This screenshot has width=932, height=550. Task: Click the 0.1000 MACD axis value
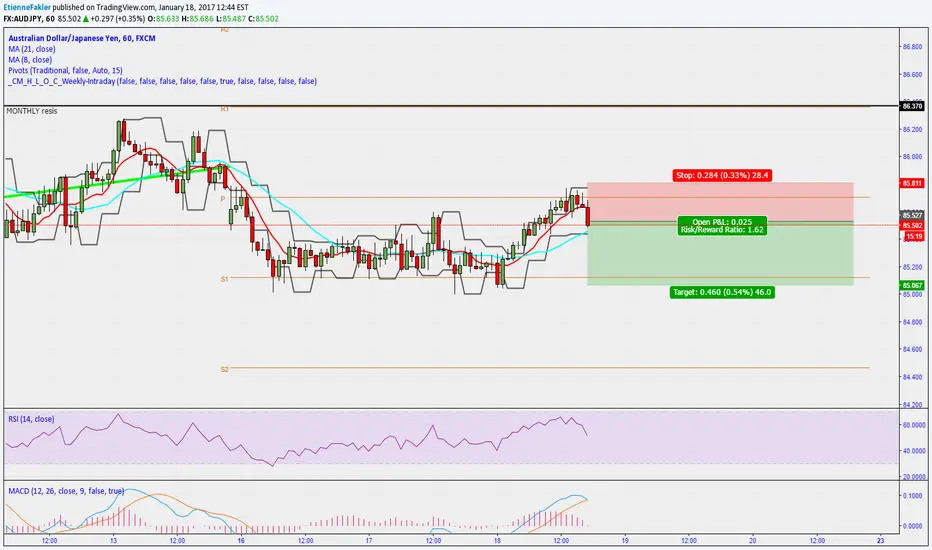point(914,495)
